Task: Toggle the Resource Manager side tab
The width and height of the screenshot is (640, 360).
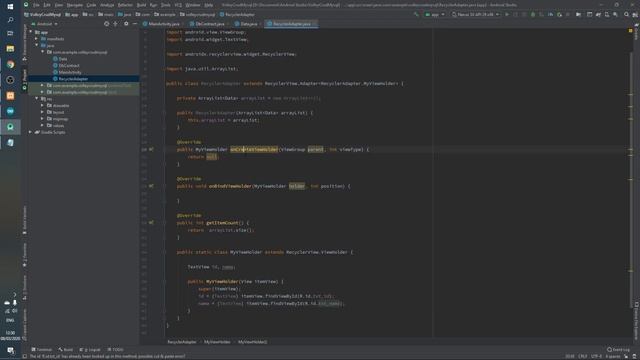Action: [x=24, y=43]
